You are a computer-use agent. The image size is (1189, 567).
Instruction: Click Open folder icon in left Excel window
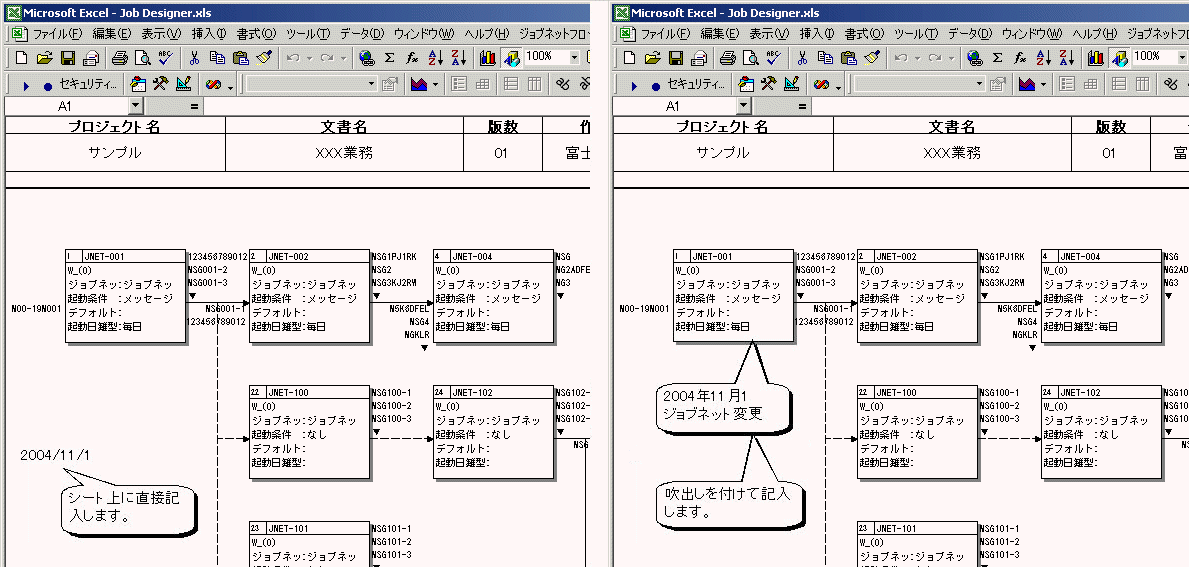point(44,58)
